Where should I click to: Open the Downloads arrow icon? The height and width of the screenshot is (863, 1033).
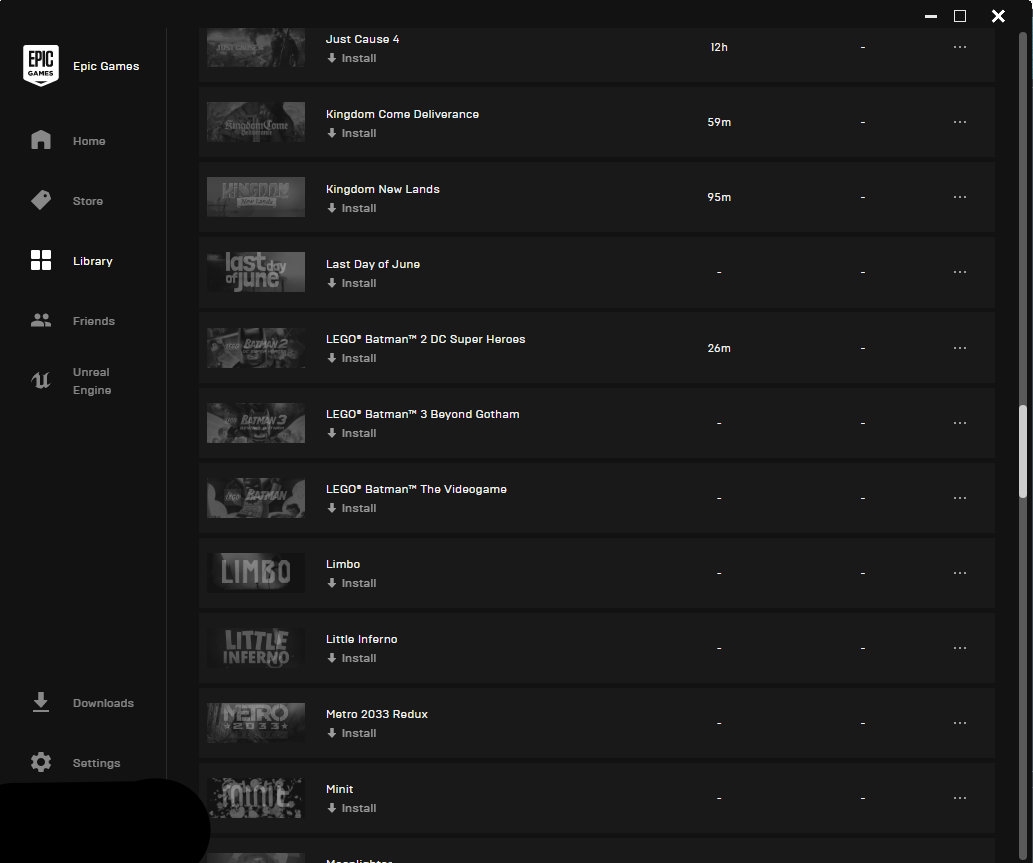(x=41, y=702)
